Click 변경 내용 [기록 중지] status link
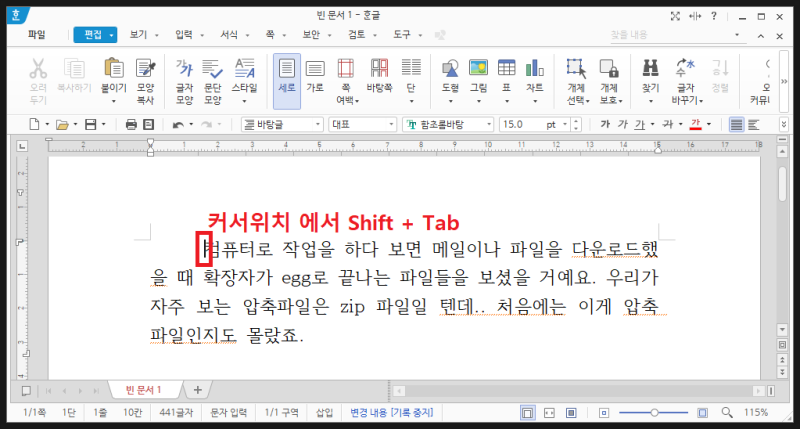This screenshot has height=429, width=800. (391, 412)
